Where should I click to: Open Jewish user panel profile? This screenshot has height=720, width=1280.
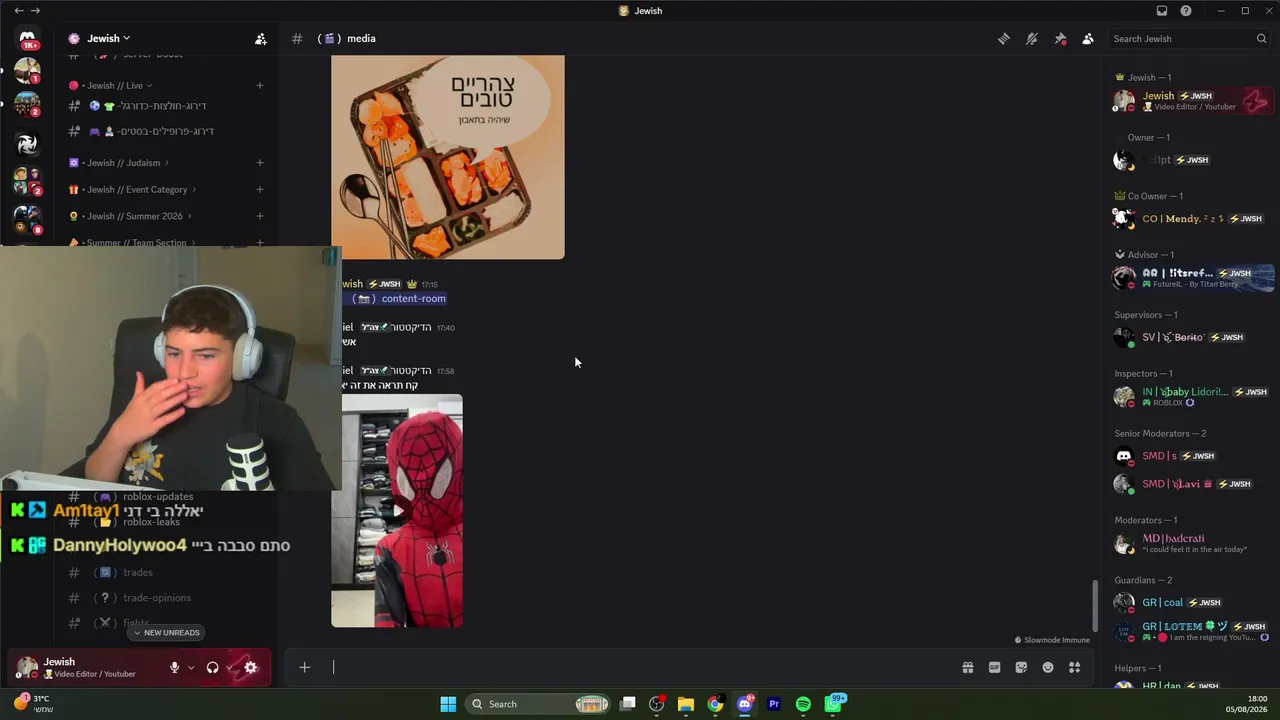(x=84, y=668)
